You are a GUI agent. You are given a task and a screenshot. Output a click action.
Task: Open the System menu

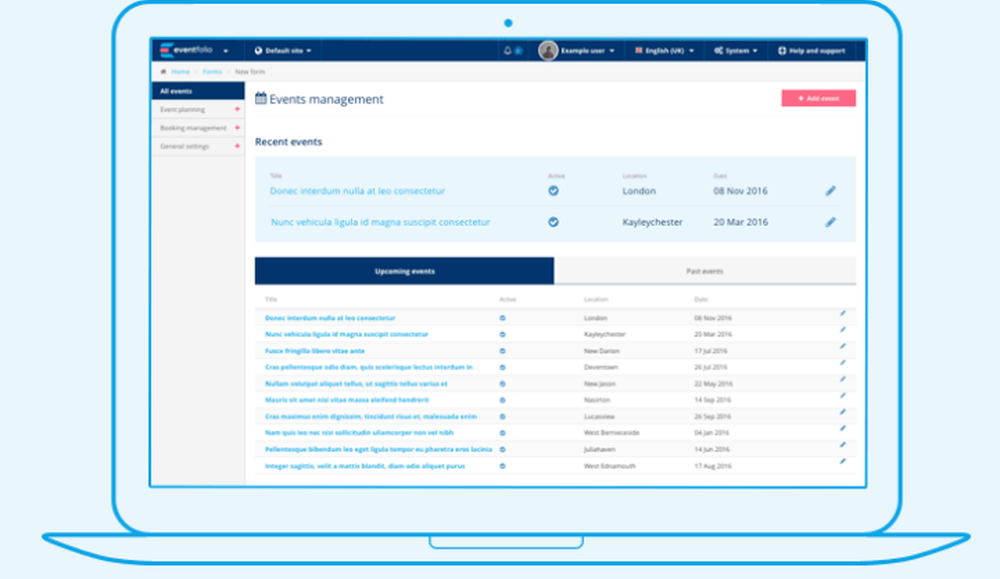point(736,49)
